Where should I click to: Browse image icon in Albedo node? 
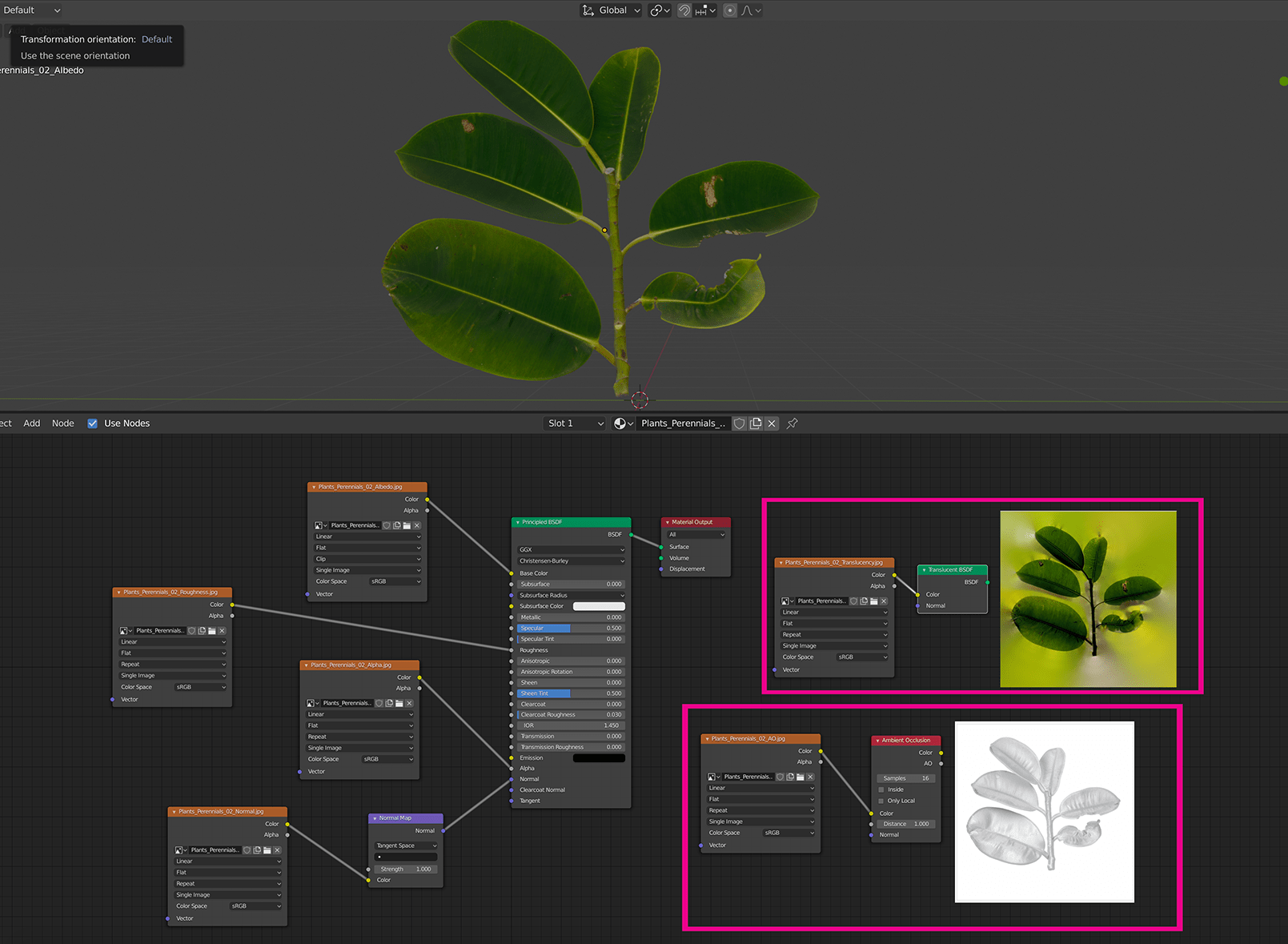click(x=320, y=525)
